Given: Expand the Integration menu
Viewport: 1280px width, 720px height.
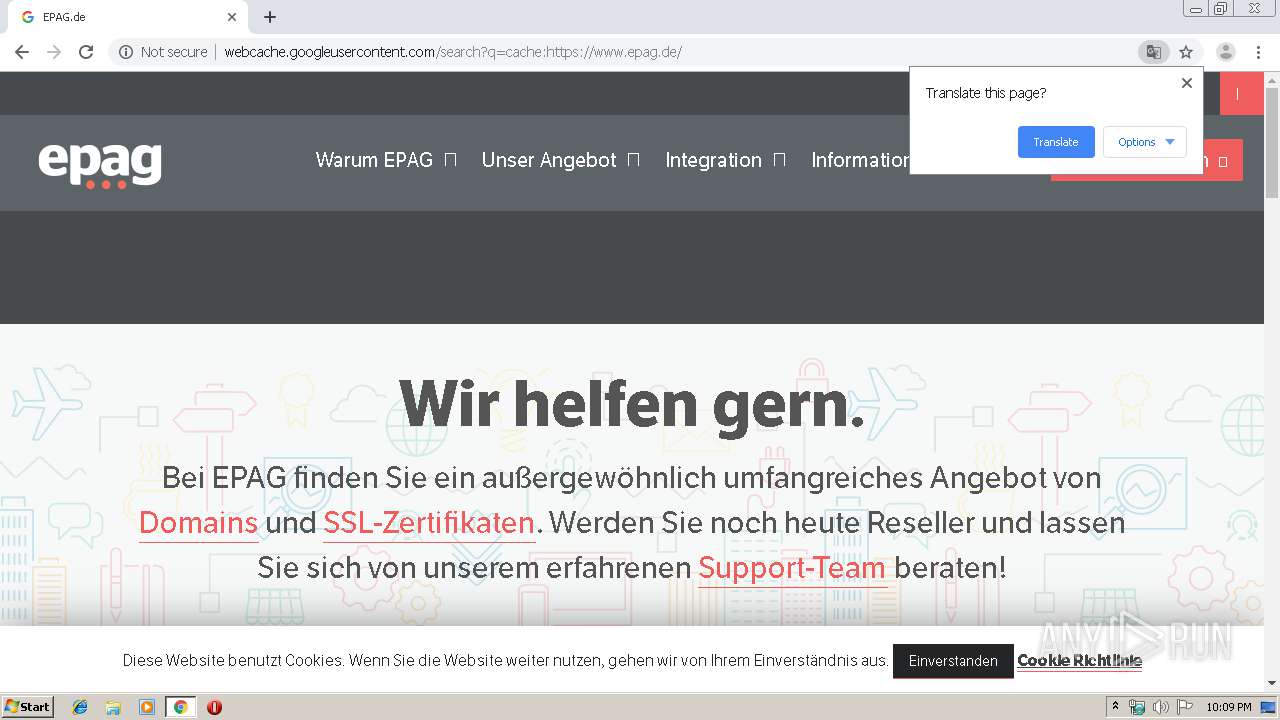Looking at the screenshot, I should (725, 160).
